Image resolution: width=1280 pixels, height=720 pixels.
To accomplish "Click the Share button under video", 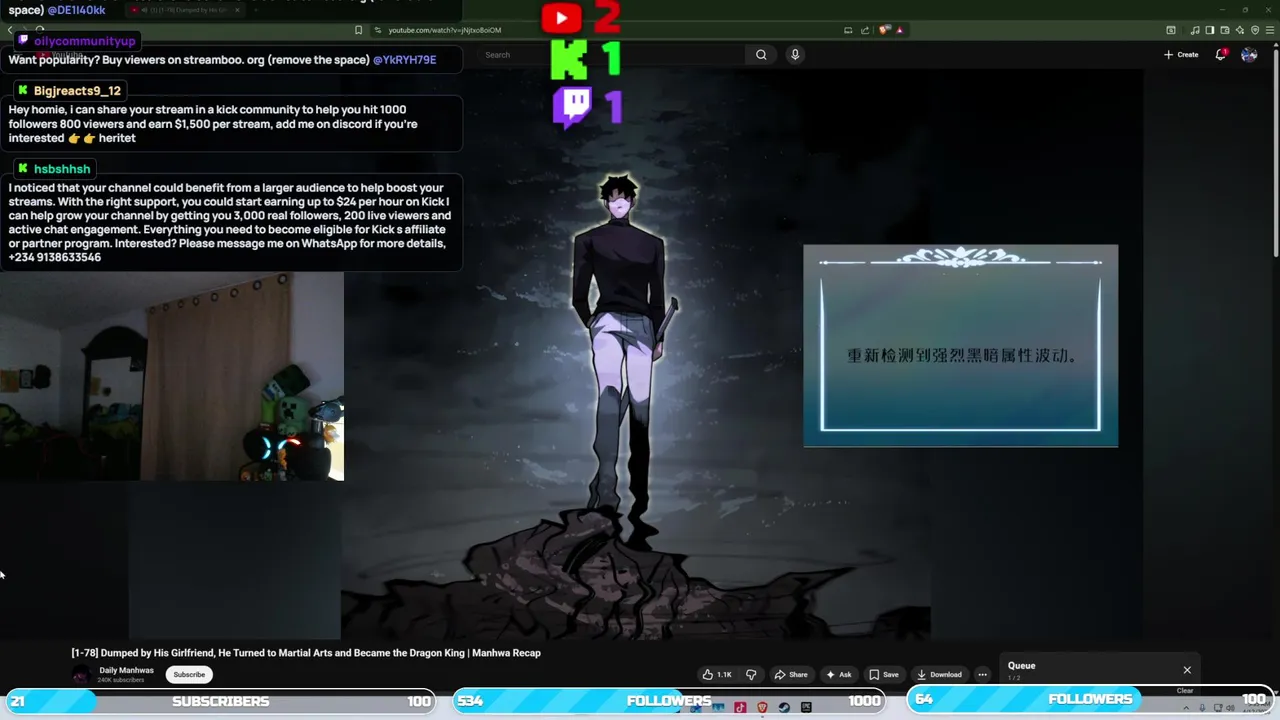I will coord(791,675).
